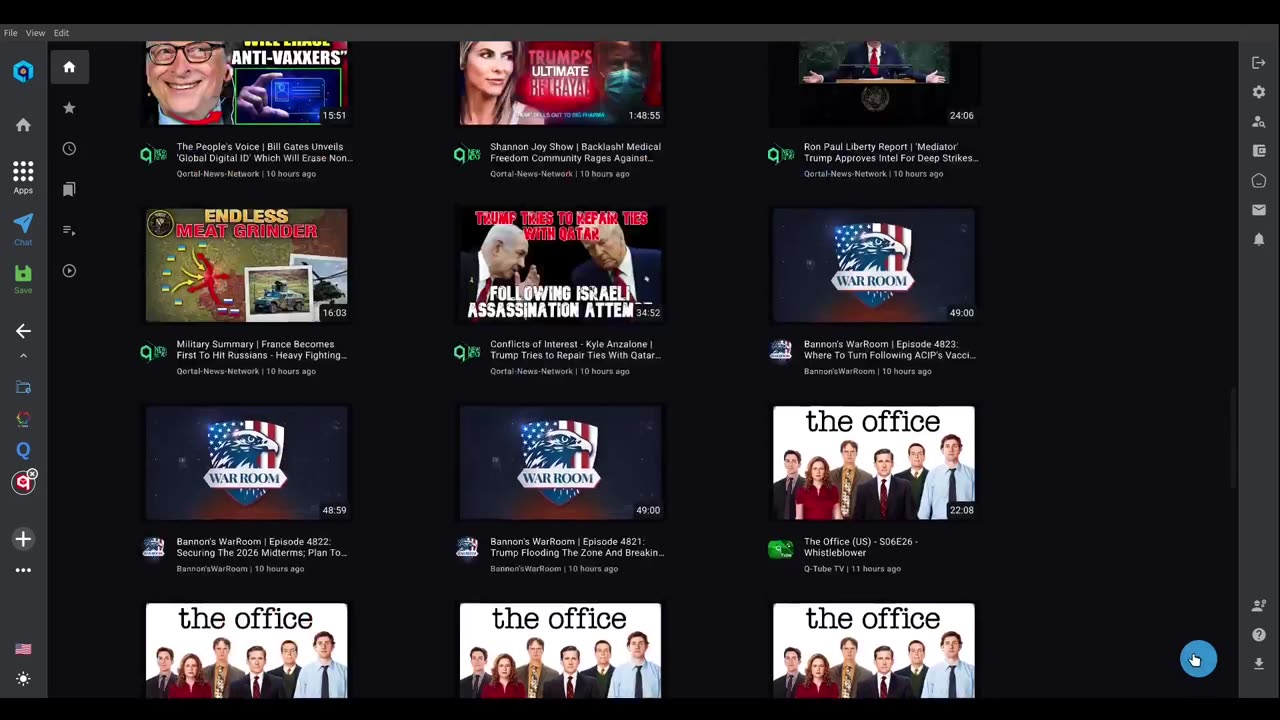Screen dimensions: 1280x720
Task: Open the circled play button nav icon
Action: tap(69, 271)
